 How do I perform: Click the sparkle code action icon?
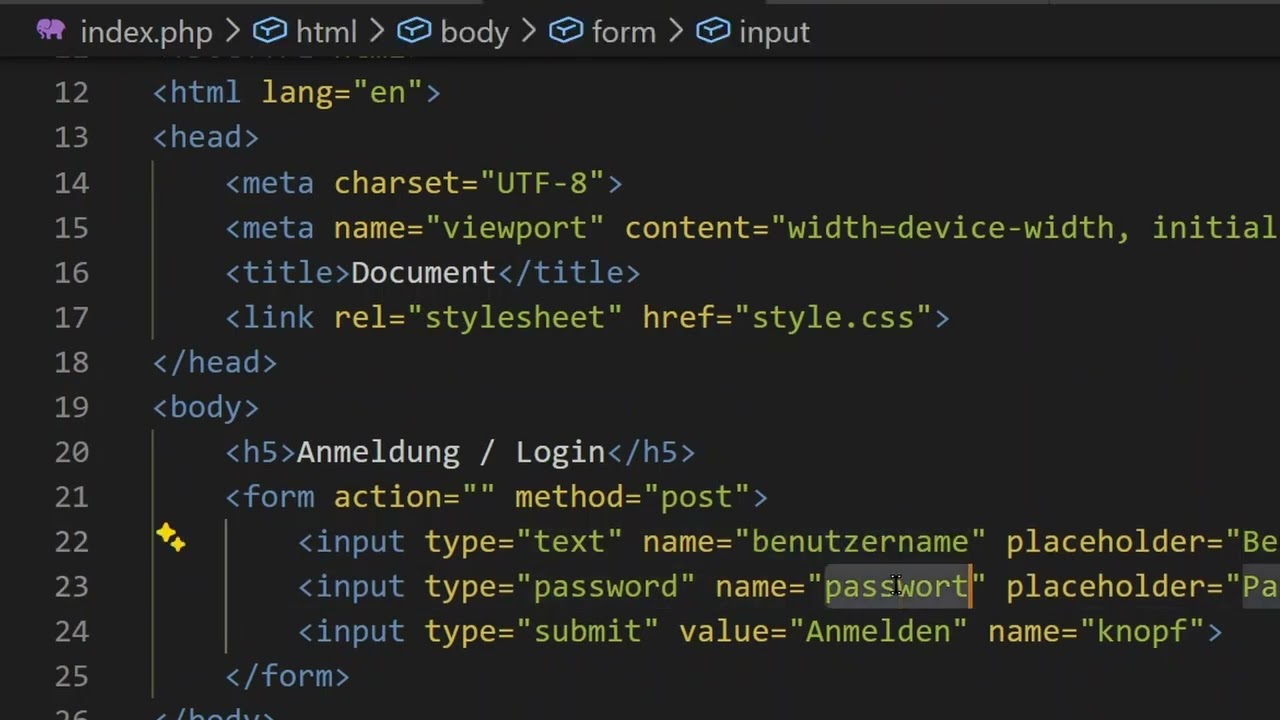pyautogui.click(x=170, y=538)
